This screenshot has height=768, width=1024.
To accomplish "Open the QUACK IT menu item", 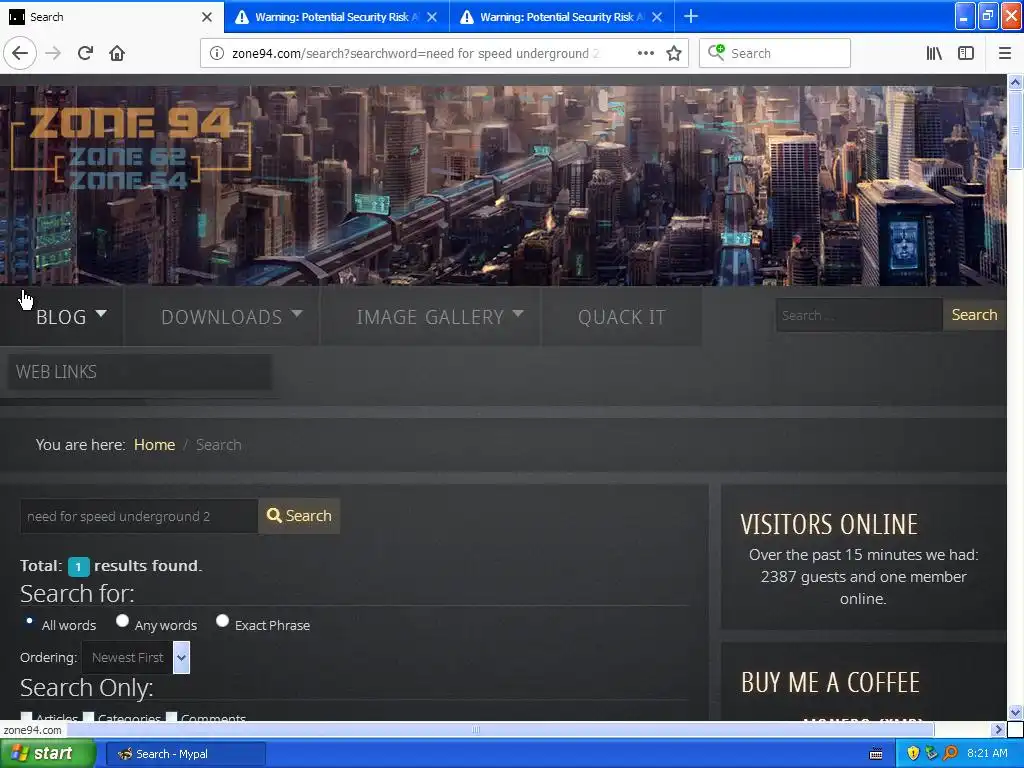I will tap(622, 317).
